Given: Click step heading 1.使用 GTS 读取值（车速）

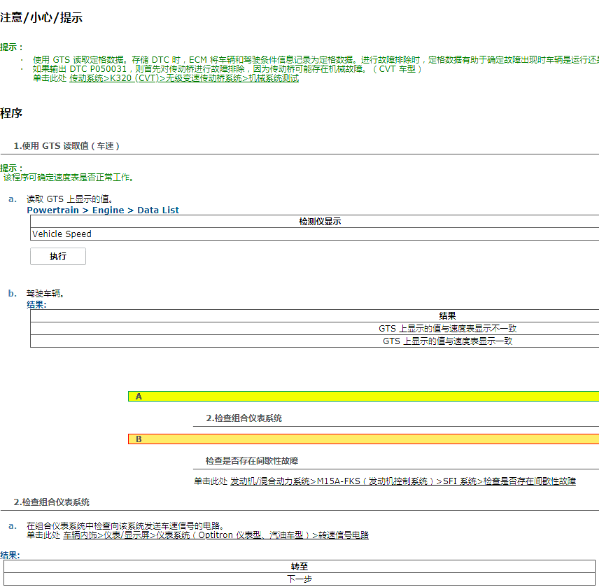Looking at the screenshot, I should (66, 146).
